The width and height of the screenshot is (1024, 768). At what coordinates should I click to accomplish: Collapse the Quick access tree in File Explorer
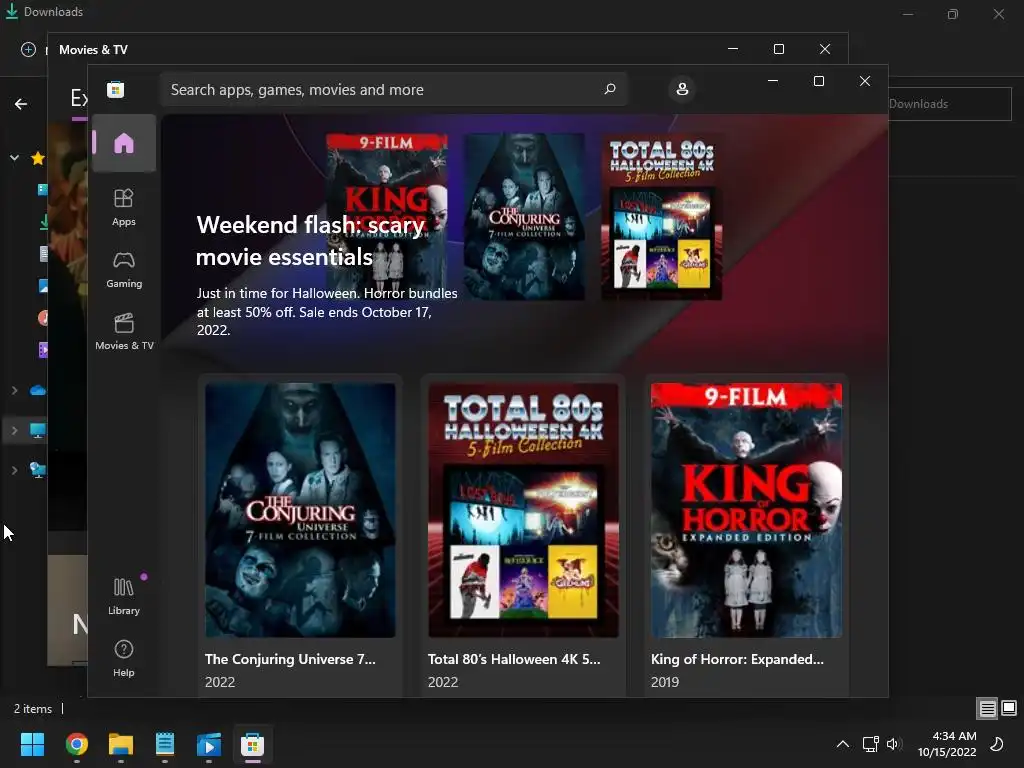coord(14,158)
